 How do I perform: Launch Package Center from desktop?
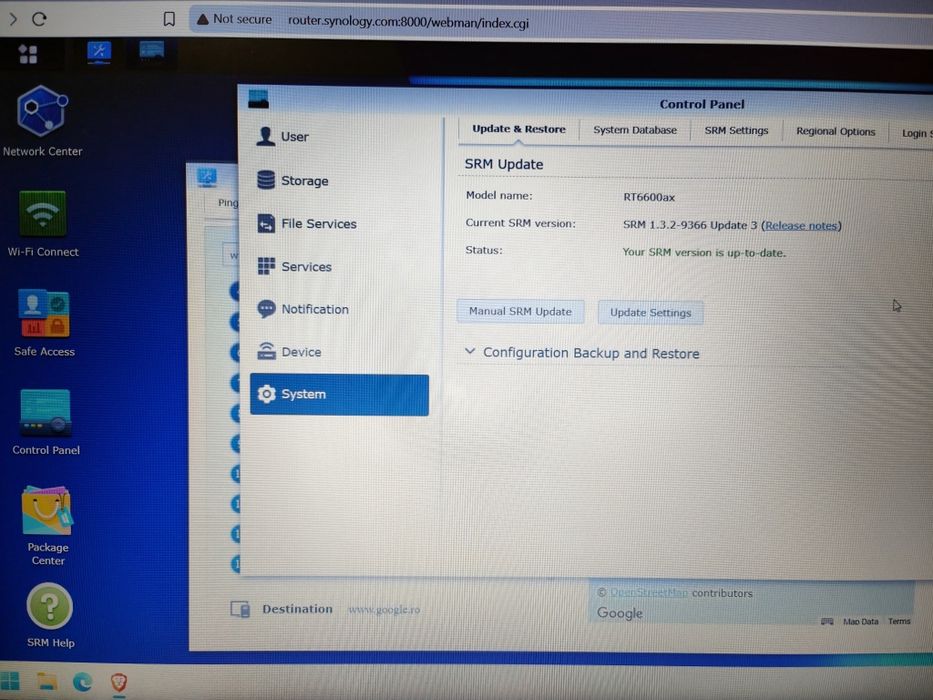click(48, 526)
